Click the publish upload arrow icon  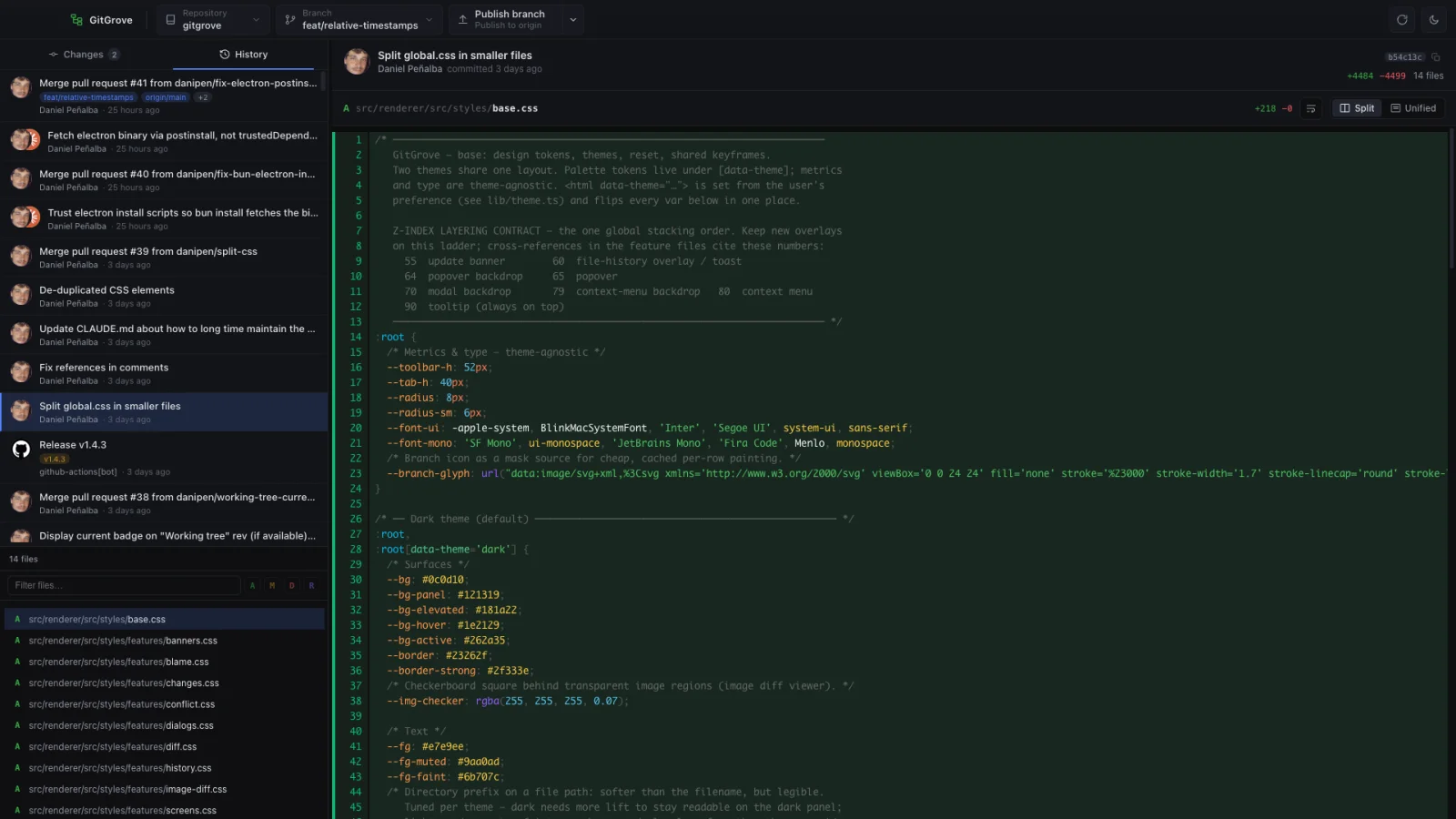click(462, 19)
